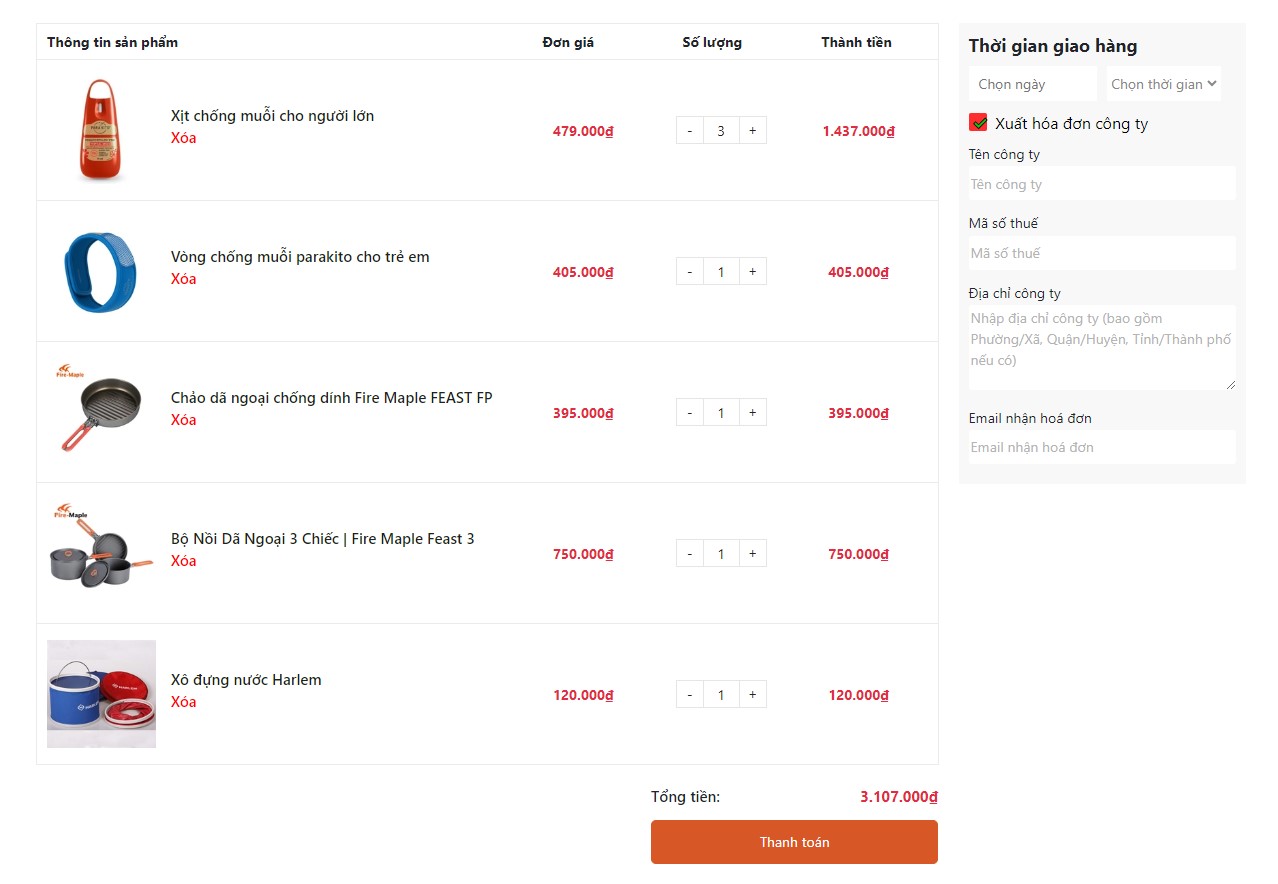Click Xóa under Vòng chống muỗi parakito

(x=183, y=279)
